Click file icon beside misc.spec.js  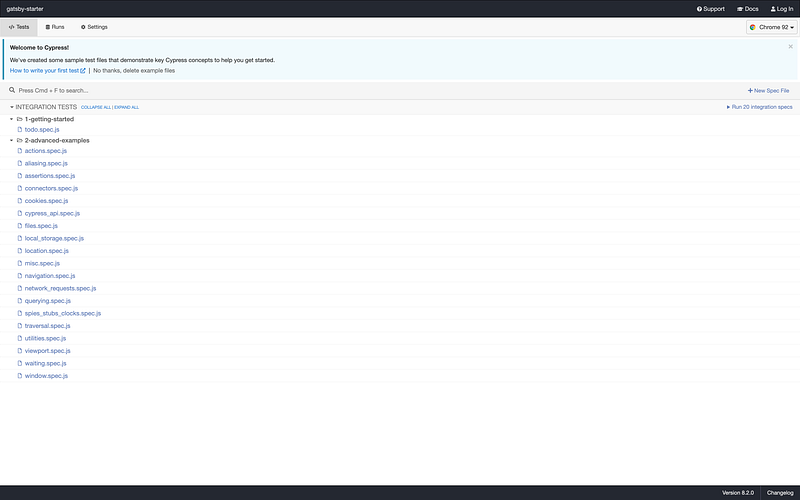point(20,263)
